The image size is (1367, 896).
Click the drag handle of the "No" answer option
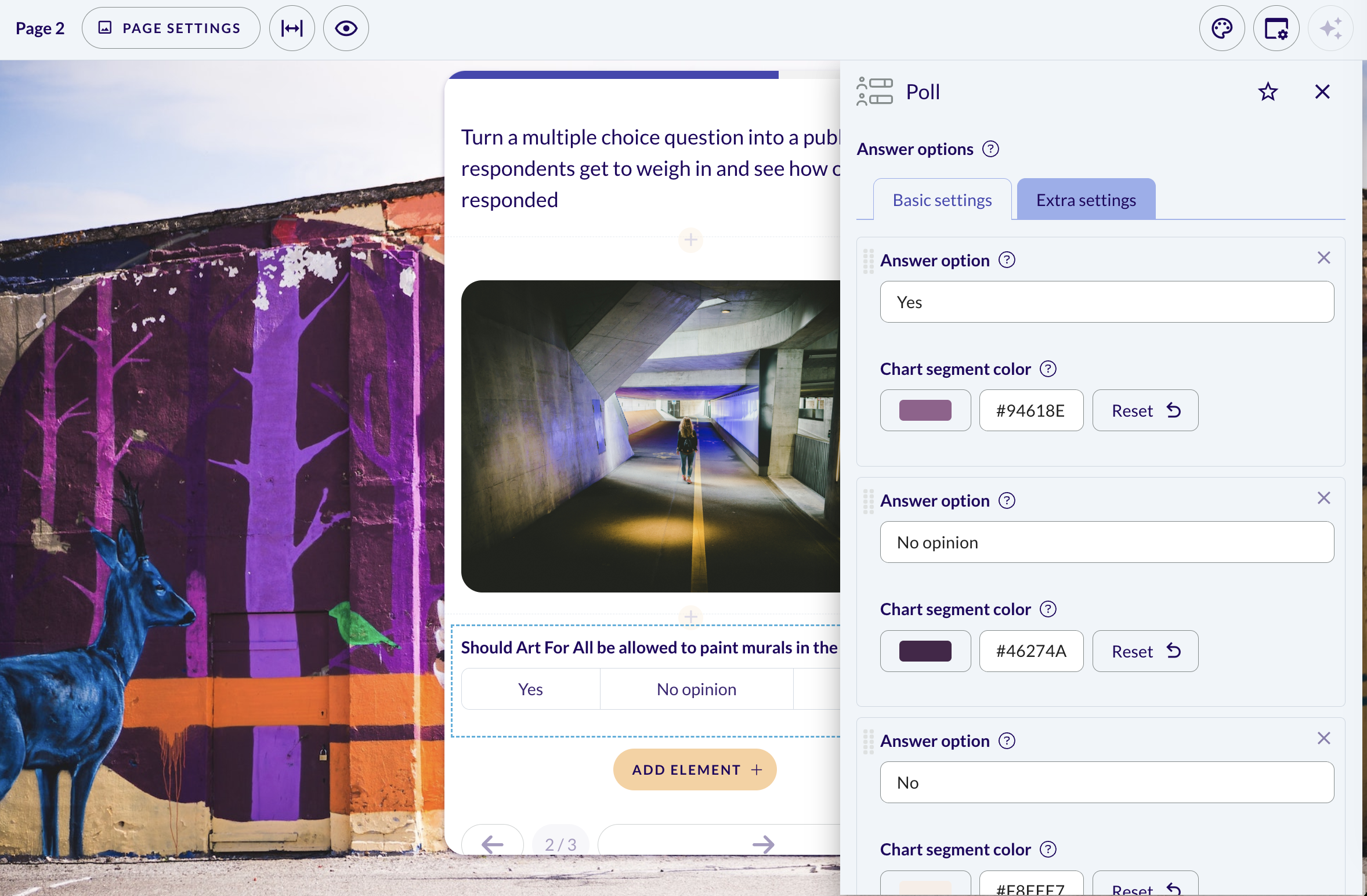(x=868, y=742)
